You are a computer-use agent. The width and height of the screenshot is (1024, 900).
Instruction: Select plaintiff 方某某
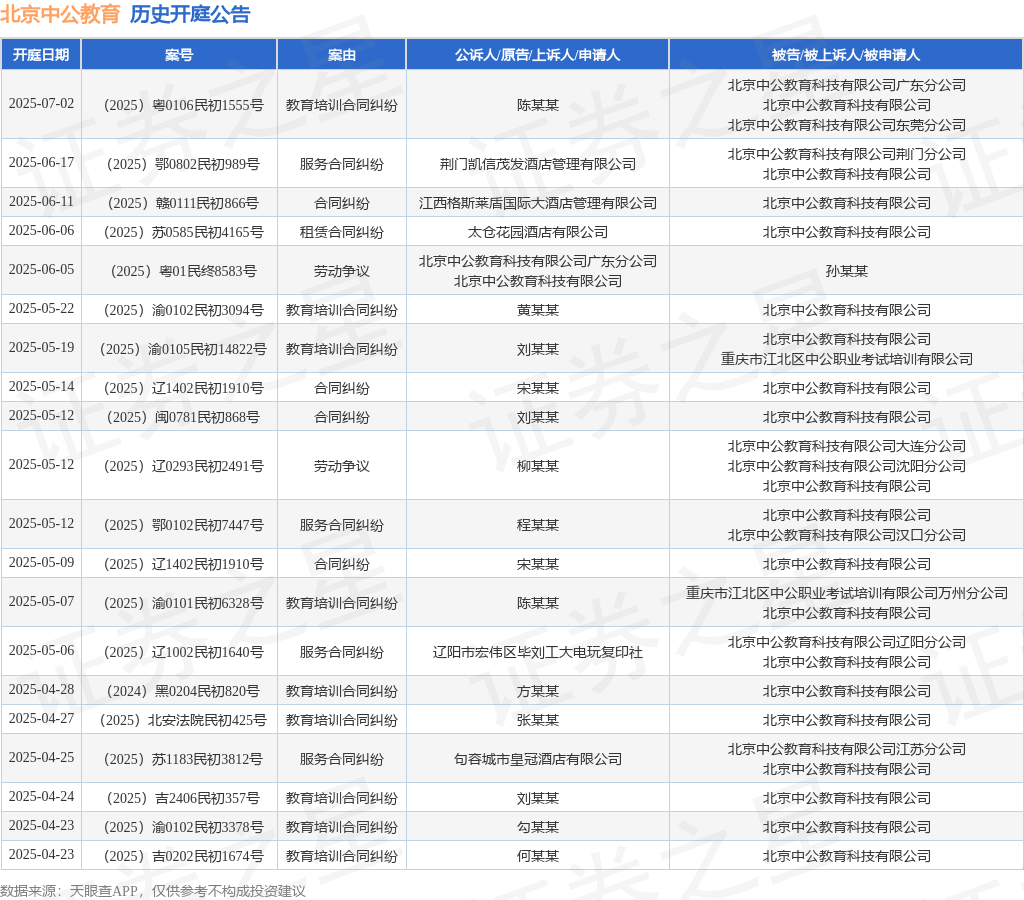pos(537,691)
